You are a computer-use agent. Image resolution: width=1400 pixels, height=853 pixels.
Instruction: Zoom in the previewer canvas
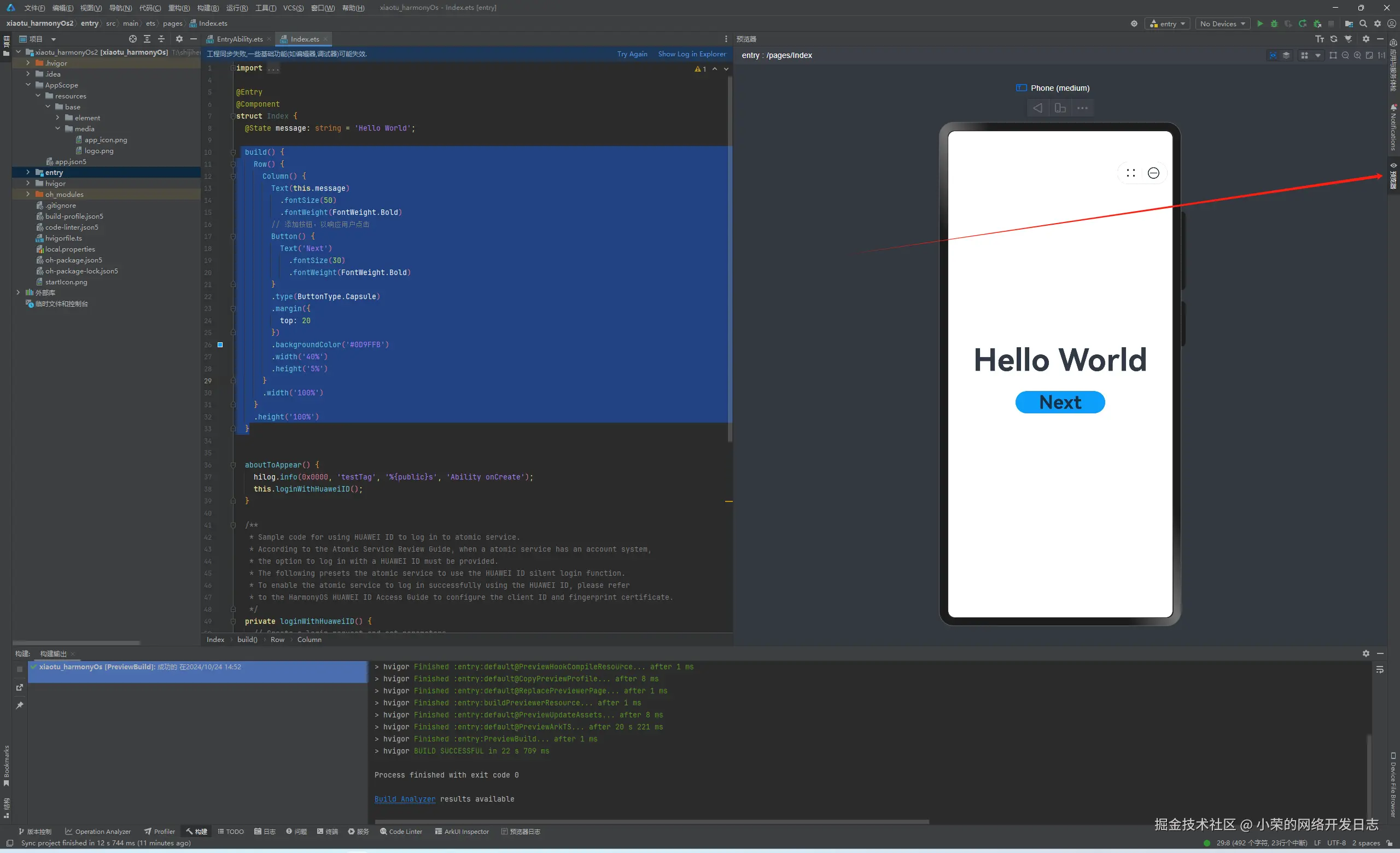[1357, 55]
